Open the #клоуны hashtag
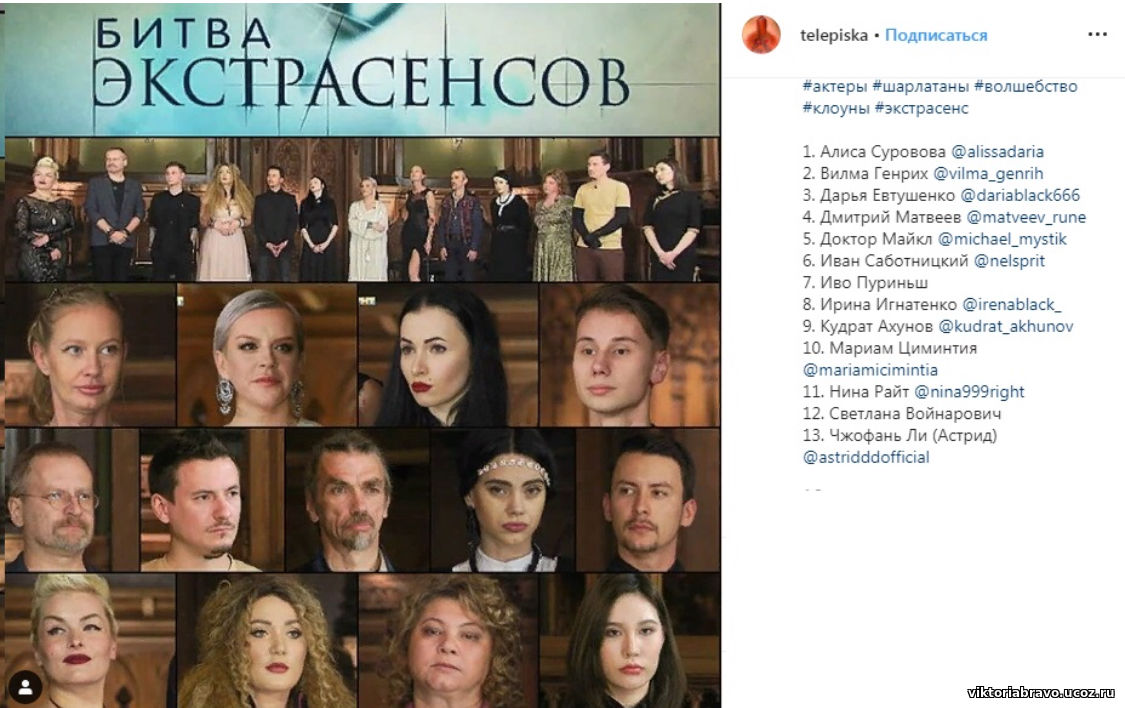 tap(836, 108)
